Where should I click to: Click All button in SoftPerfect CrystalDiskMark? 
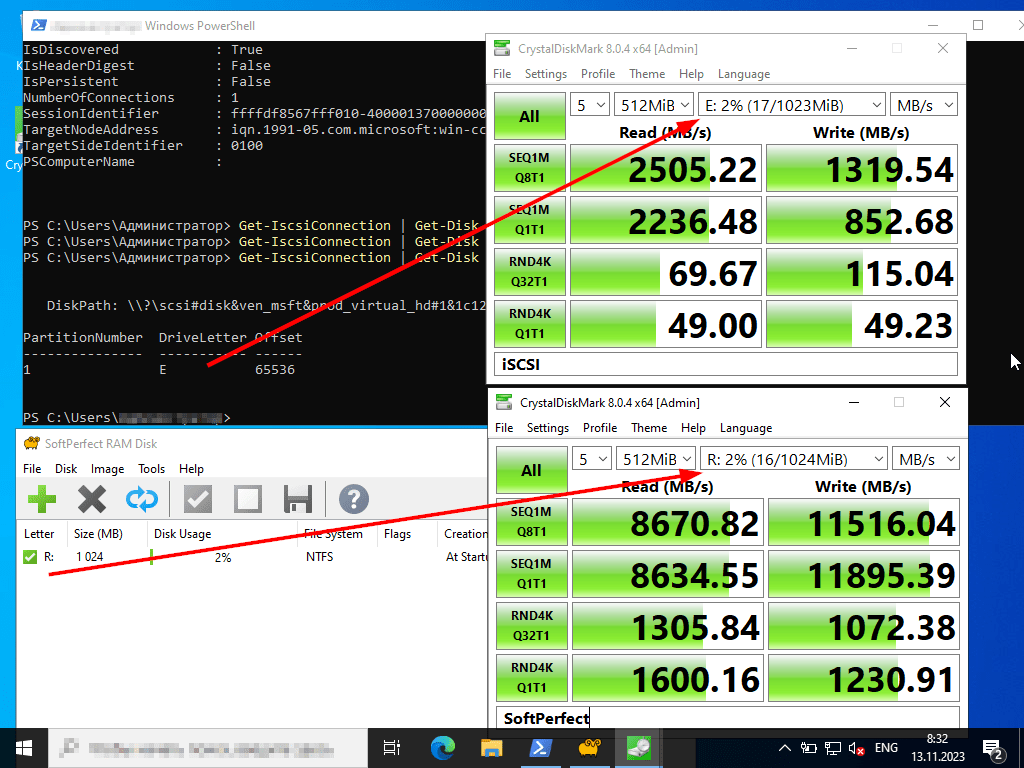(x=532, y=470)
